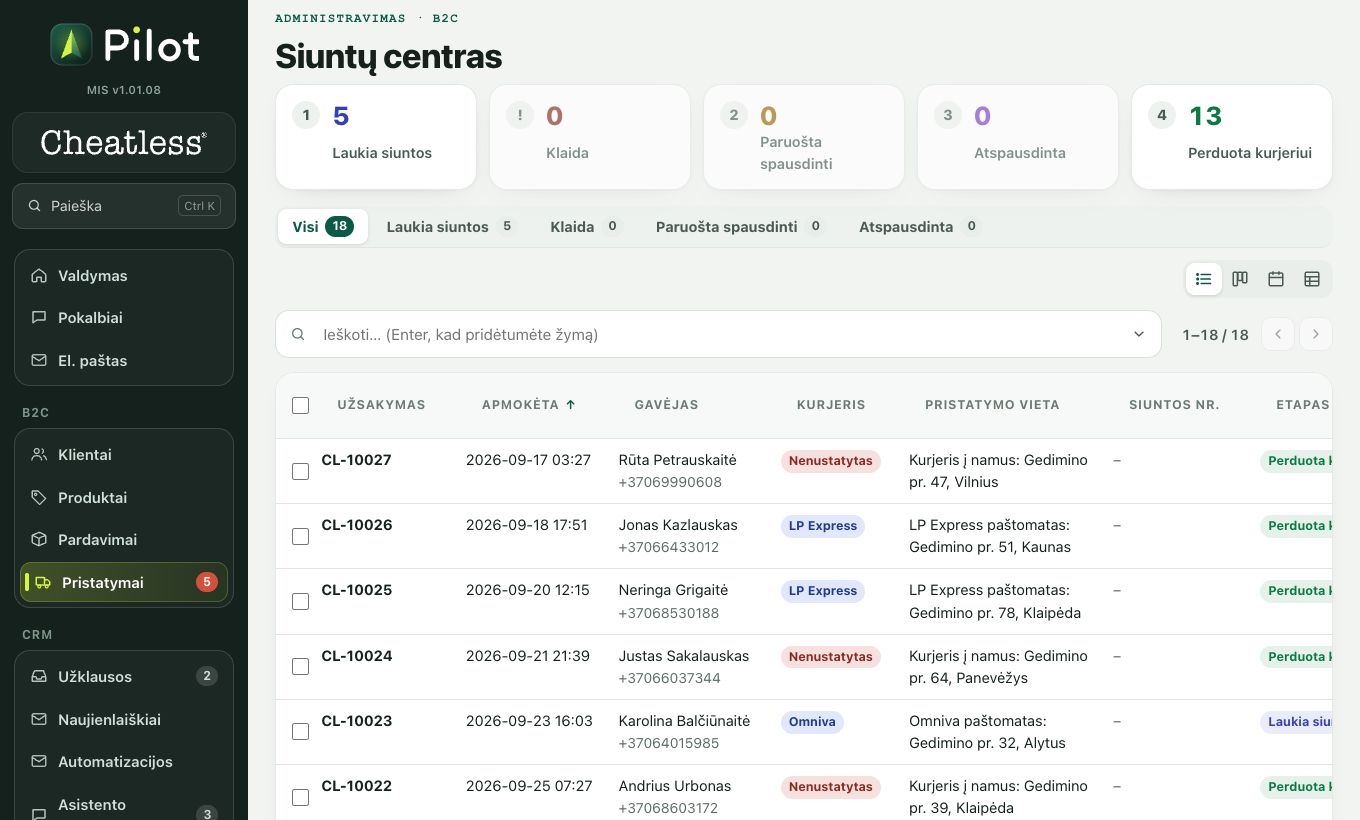Open the Cheatless workspace button
1360x820 pixels.
click(x=124, y=143)
